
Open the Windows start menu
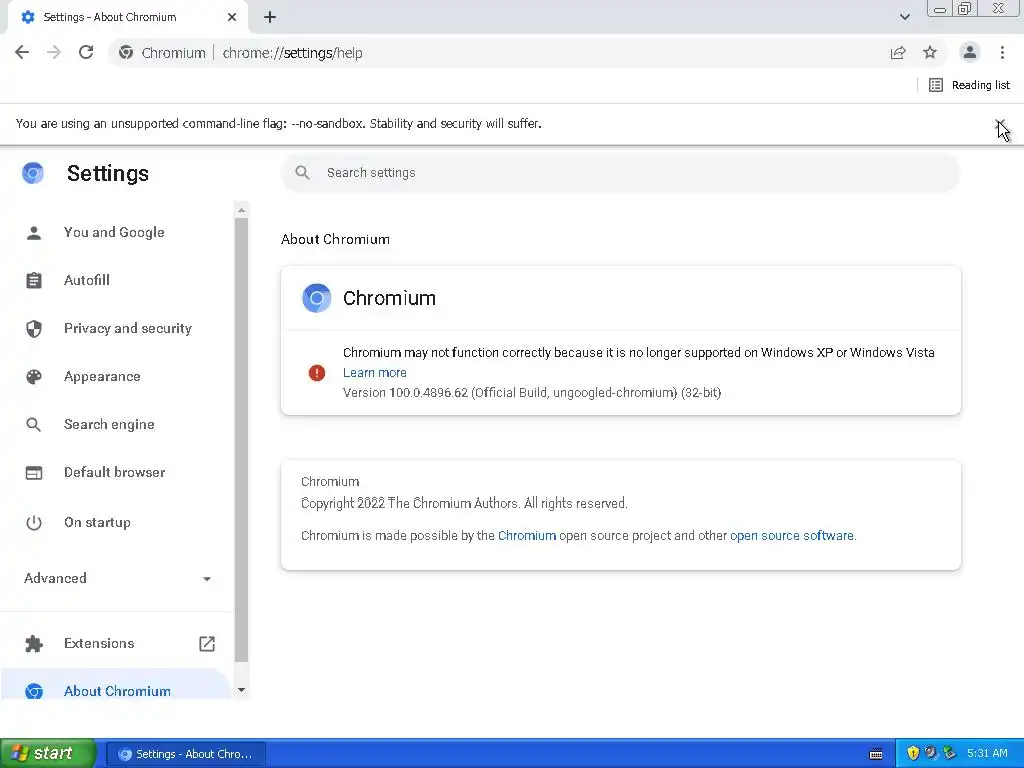tap(48, 753)
